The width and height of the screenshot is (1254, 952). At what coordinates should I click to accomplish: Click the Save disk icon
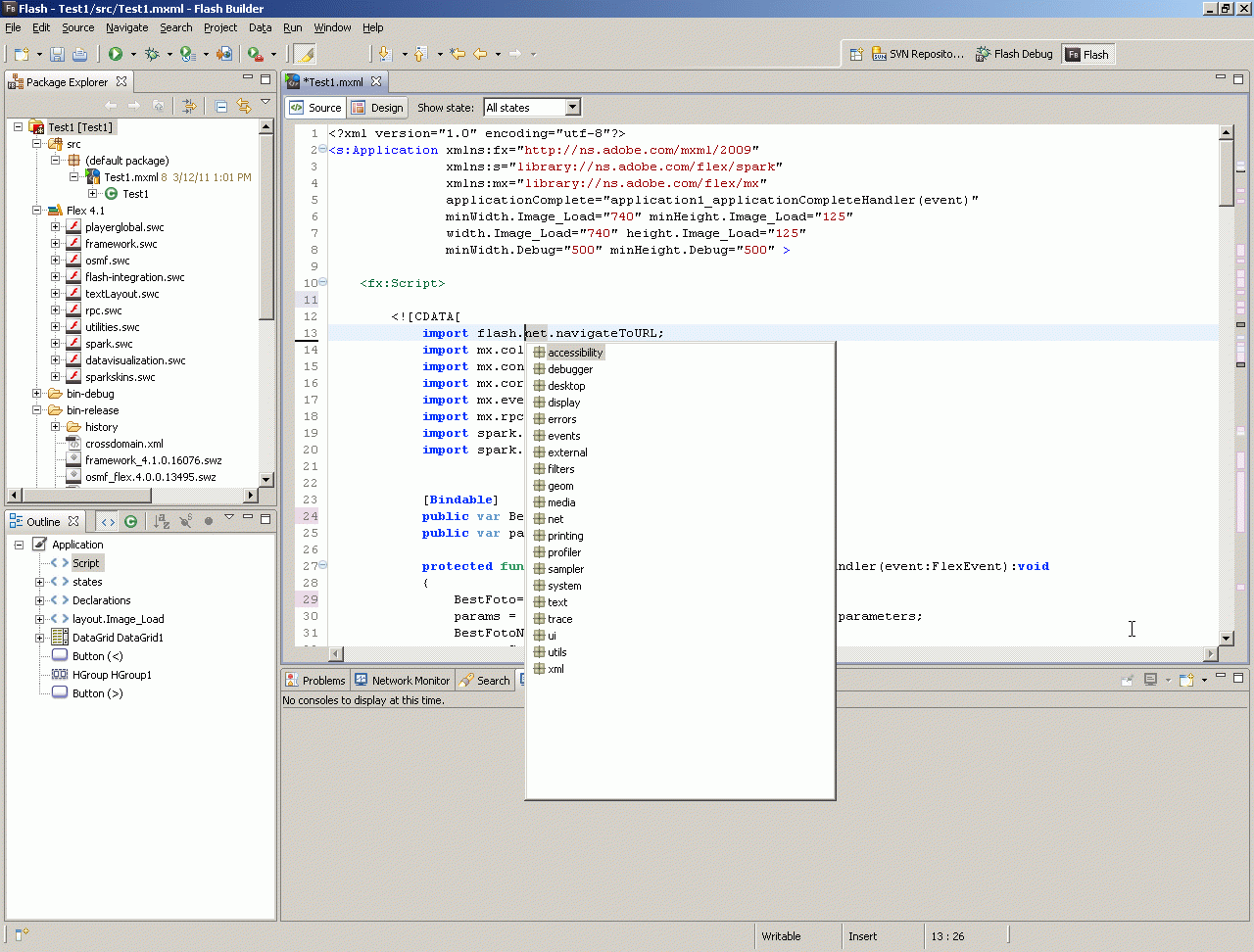(x=57, y=54)
